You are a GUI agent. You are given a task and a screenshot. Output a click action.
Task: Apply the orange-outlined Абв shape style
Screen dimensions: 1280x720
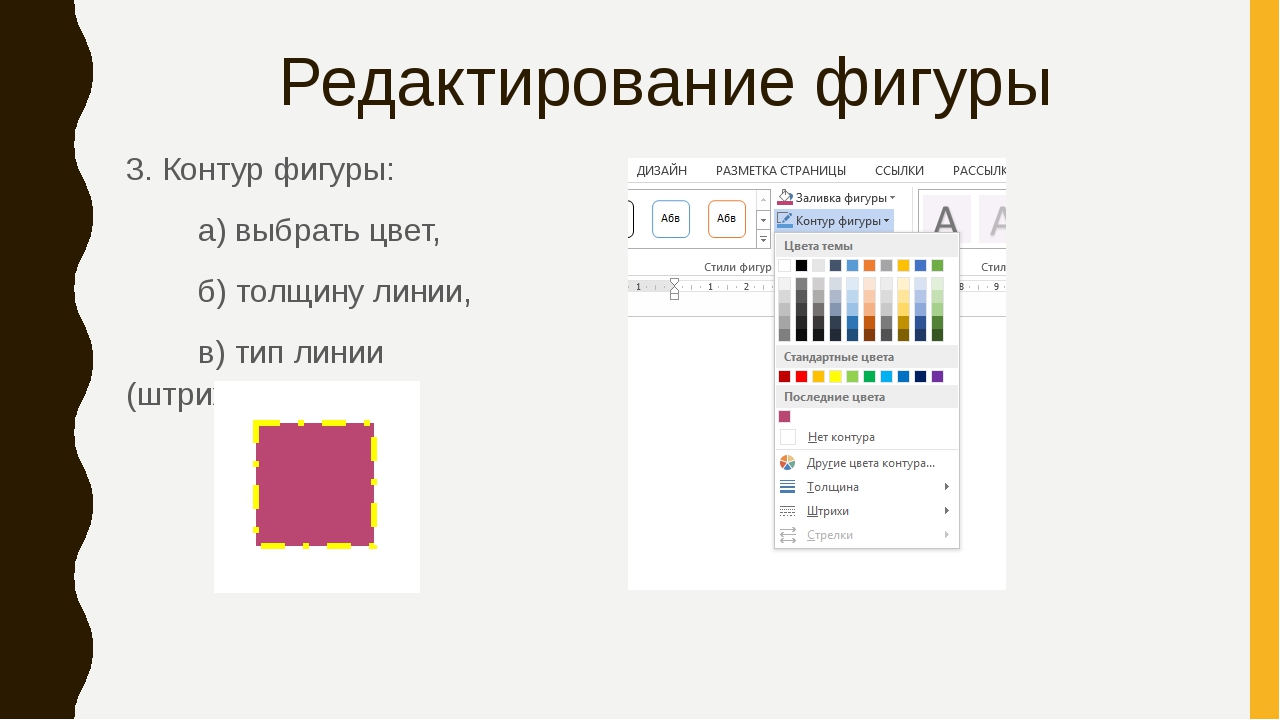pyautogui.click(x=727, y=219)
